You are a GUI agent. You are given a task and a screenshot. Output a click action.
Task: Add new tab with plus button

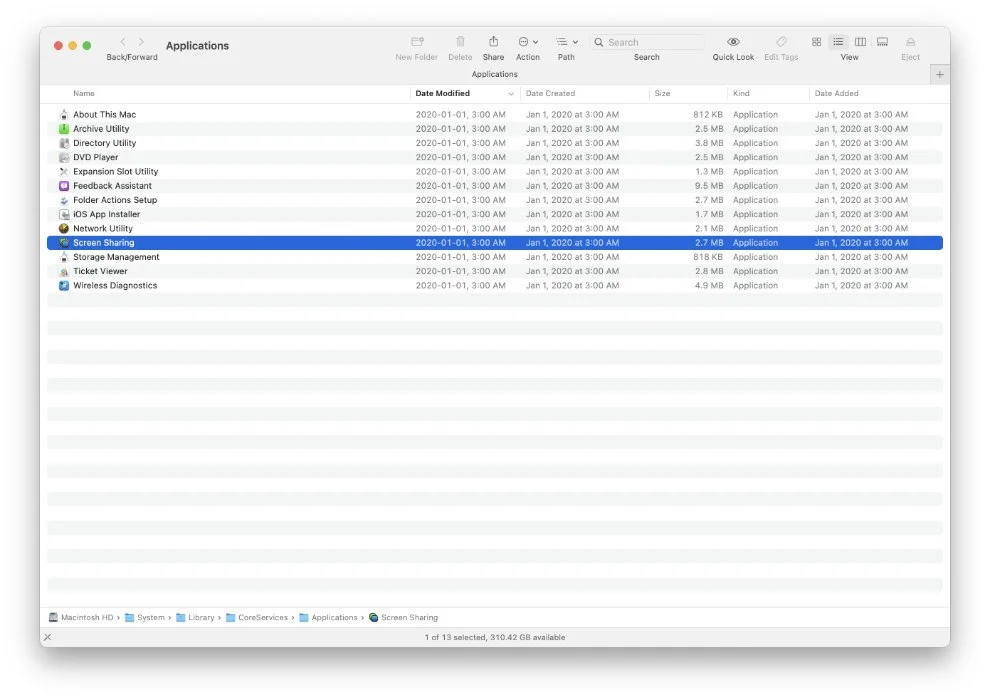click(x=939, y=74)
